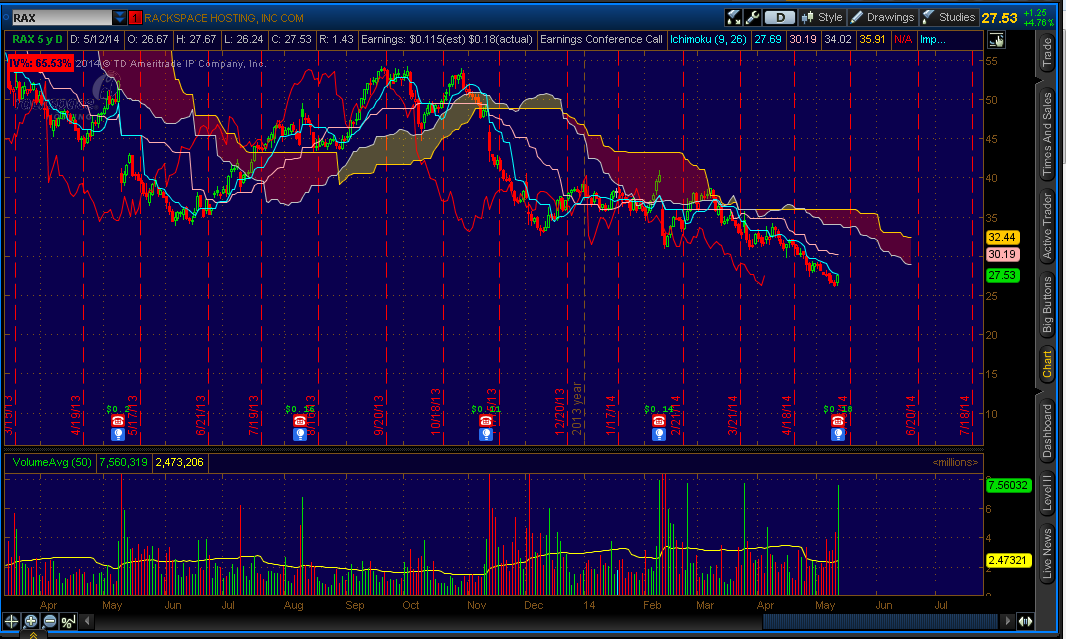This screenshot has width=1066, height=639.
Task: Click the yellow 32.44 price bubble
Action: [1002, 237]
